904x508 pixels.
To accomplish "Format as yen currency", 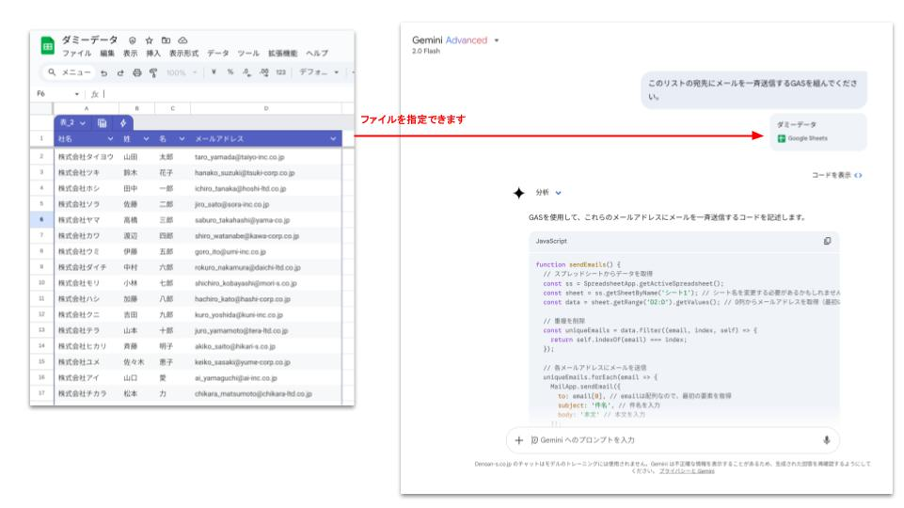I will [x=214, y=72].
